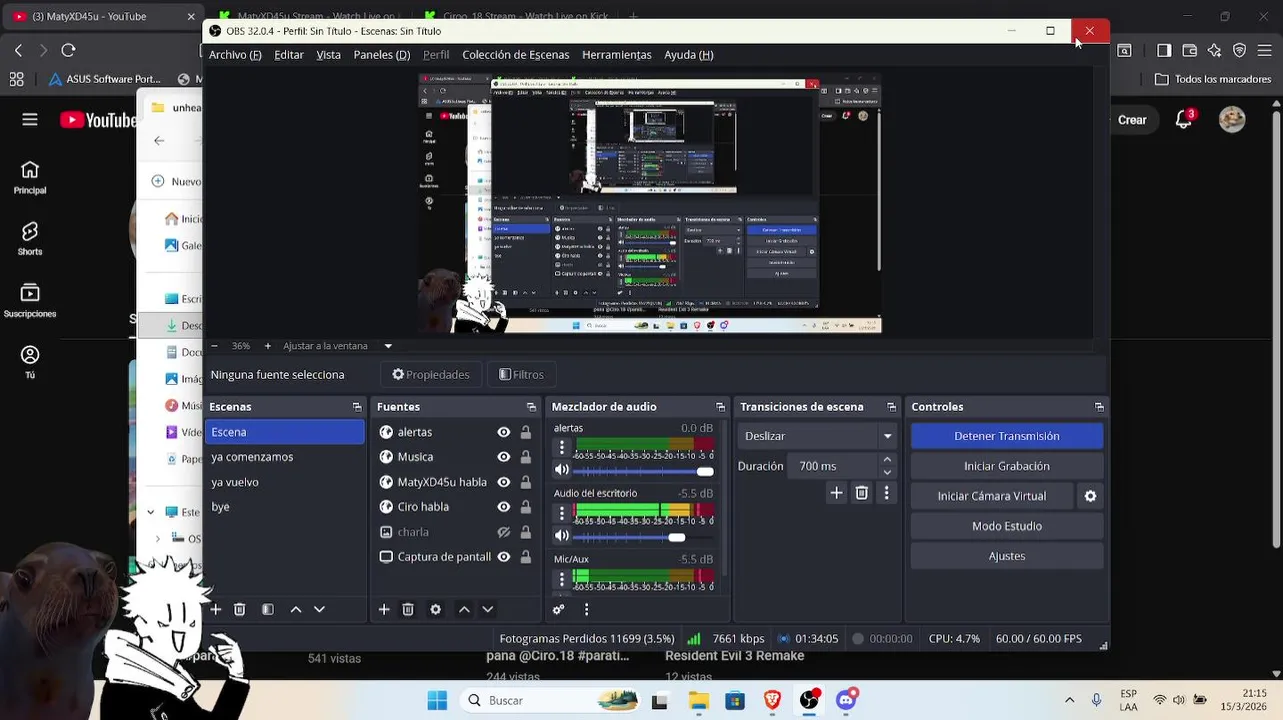
Task: Open Mic/Aux channel options menu
Action: point(562,578)
